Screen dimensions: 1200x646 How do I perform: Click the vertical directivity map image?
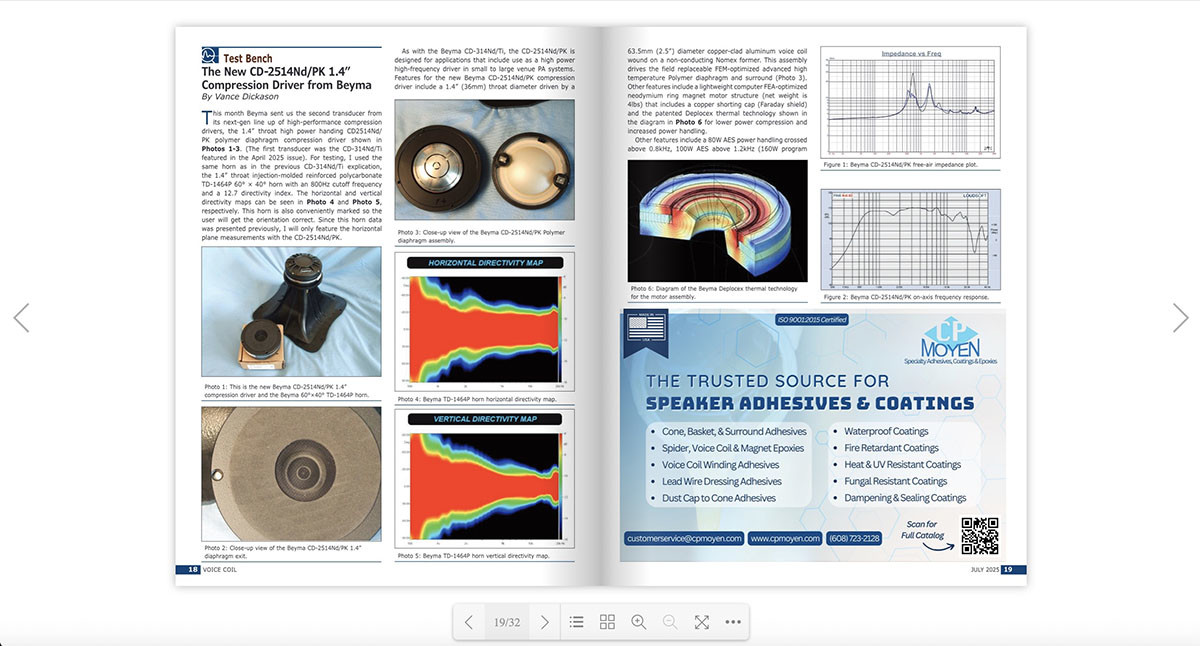485,479
